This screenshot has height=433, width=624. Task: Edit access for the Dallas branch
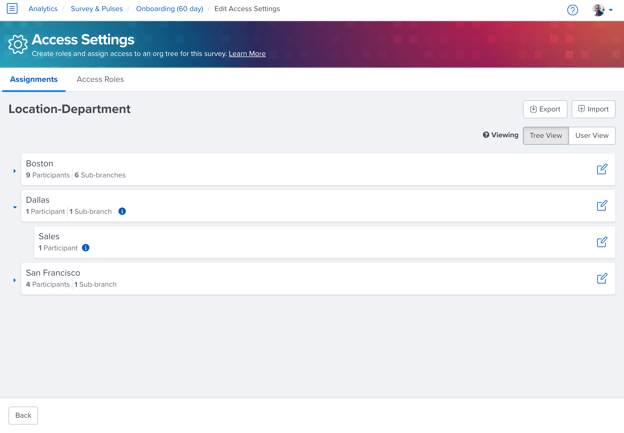click(602, 205)
